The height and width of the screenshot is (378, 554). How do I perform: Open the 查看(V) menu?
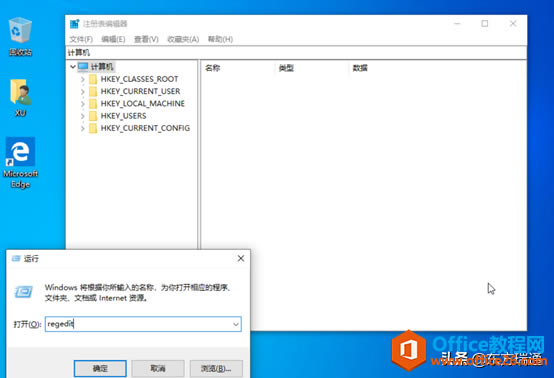pyautogui.click(x=146, y=39)
